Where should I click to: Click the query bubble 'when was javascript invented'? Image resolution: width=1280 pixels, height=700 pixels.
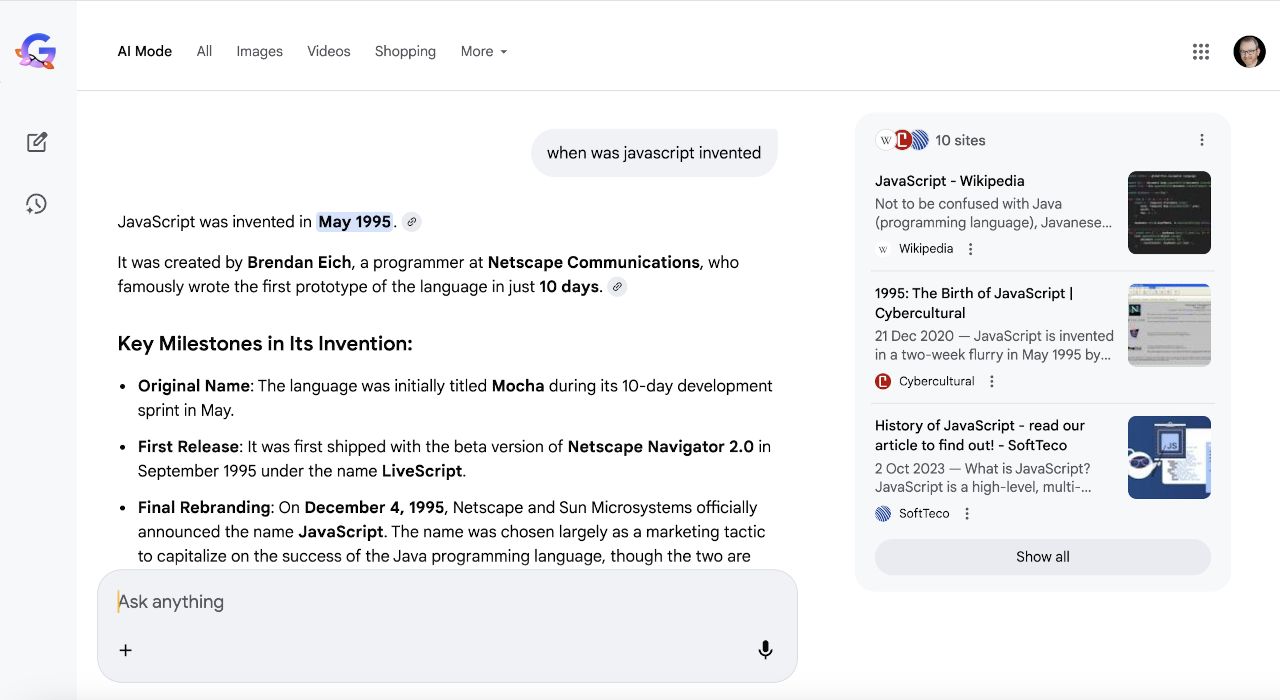654,153
